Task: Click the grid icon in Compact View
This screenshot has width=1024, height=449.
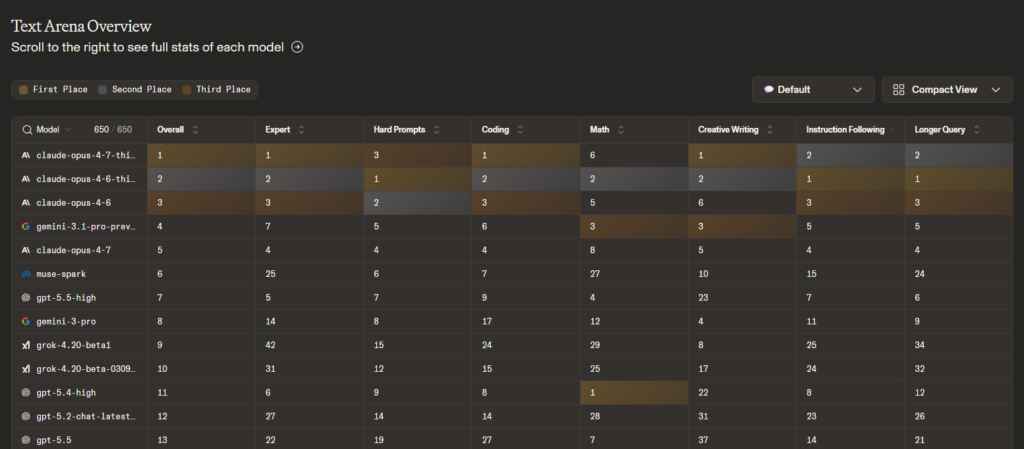Action: click(899, 89)
